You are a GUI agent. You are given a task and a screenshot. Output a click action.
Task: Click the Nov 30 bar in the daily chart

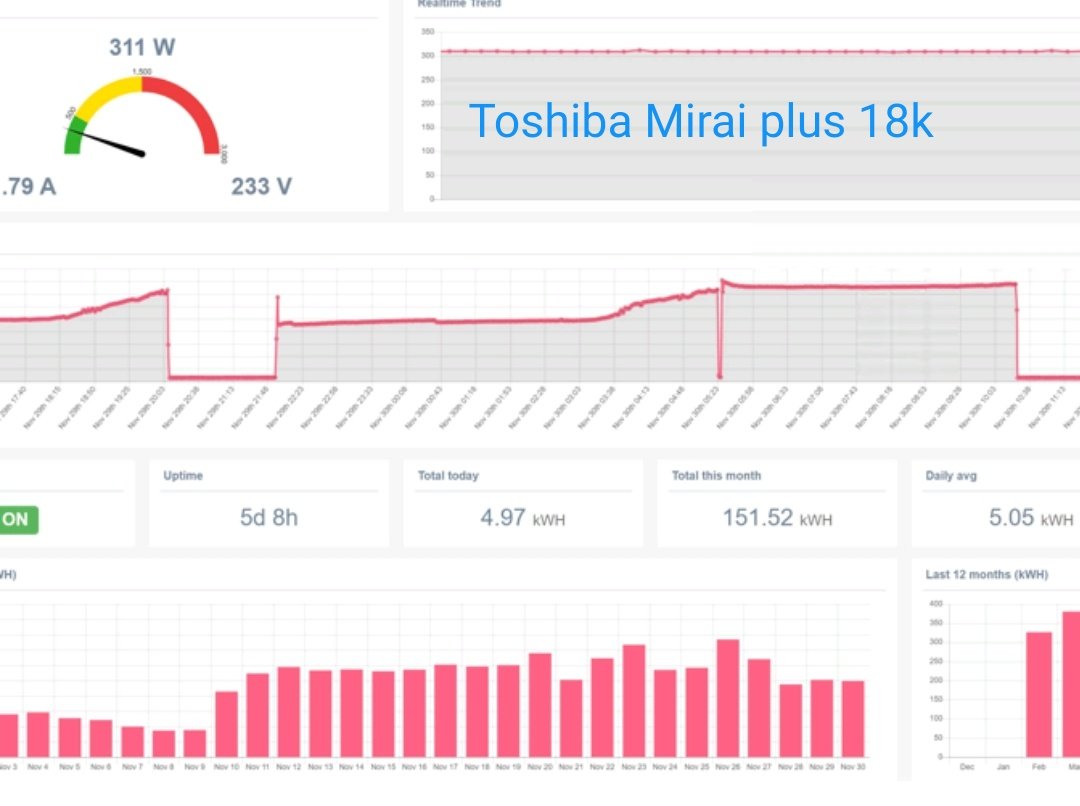pos(853,719)
